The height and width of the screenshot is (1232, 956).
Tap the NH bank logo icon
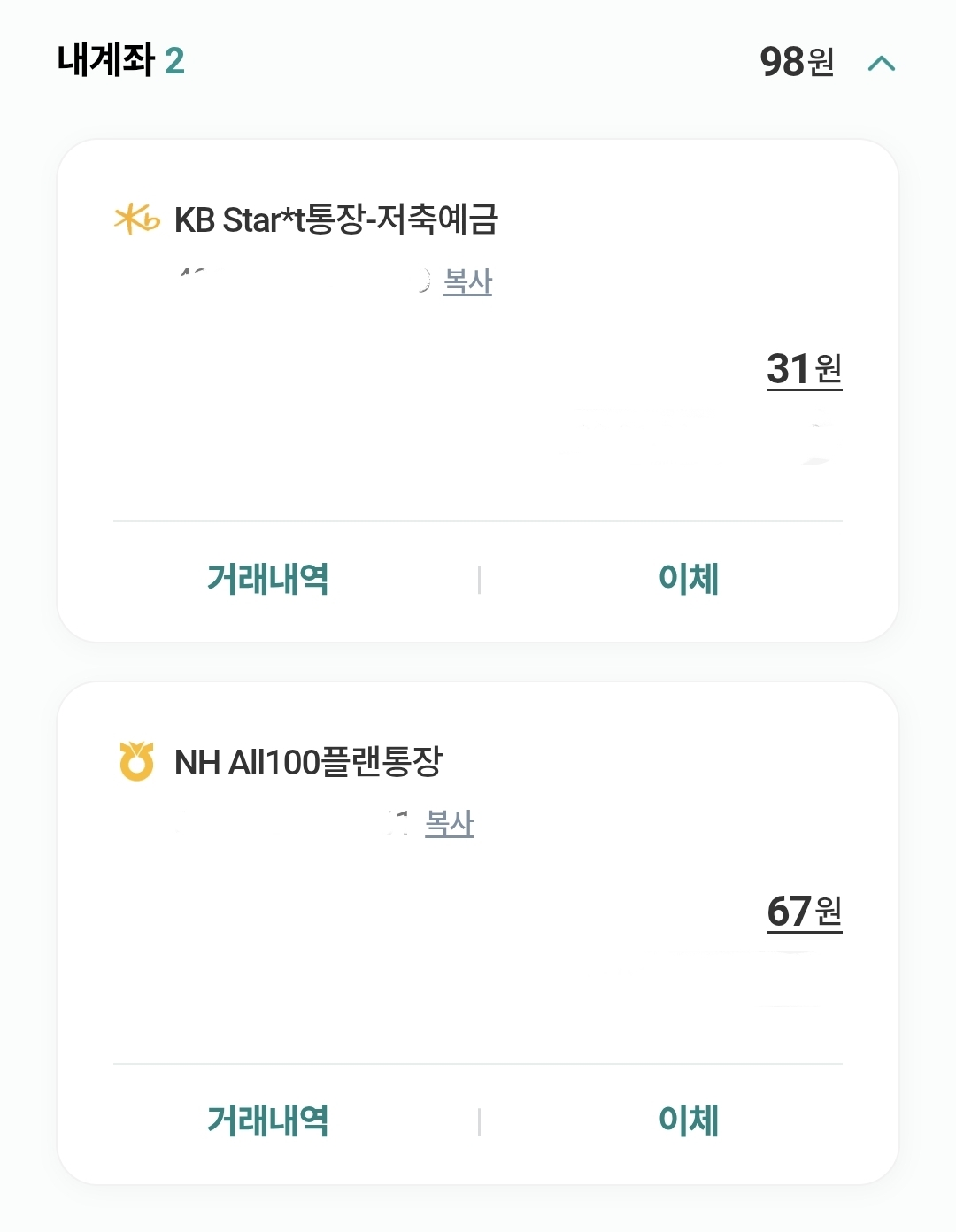coord(136,761)
